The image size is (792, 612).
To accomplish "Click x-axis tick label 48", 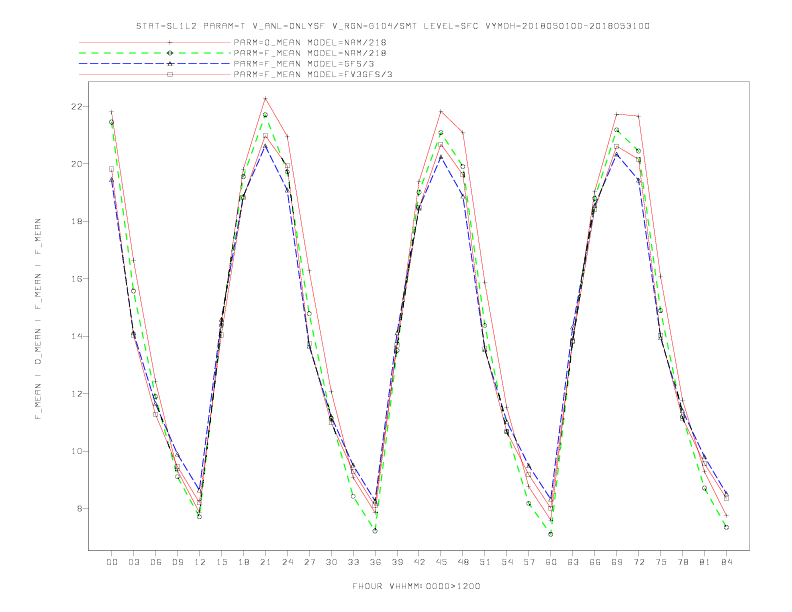I will tap(463, 562).
